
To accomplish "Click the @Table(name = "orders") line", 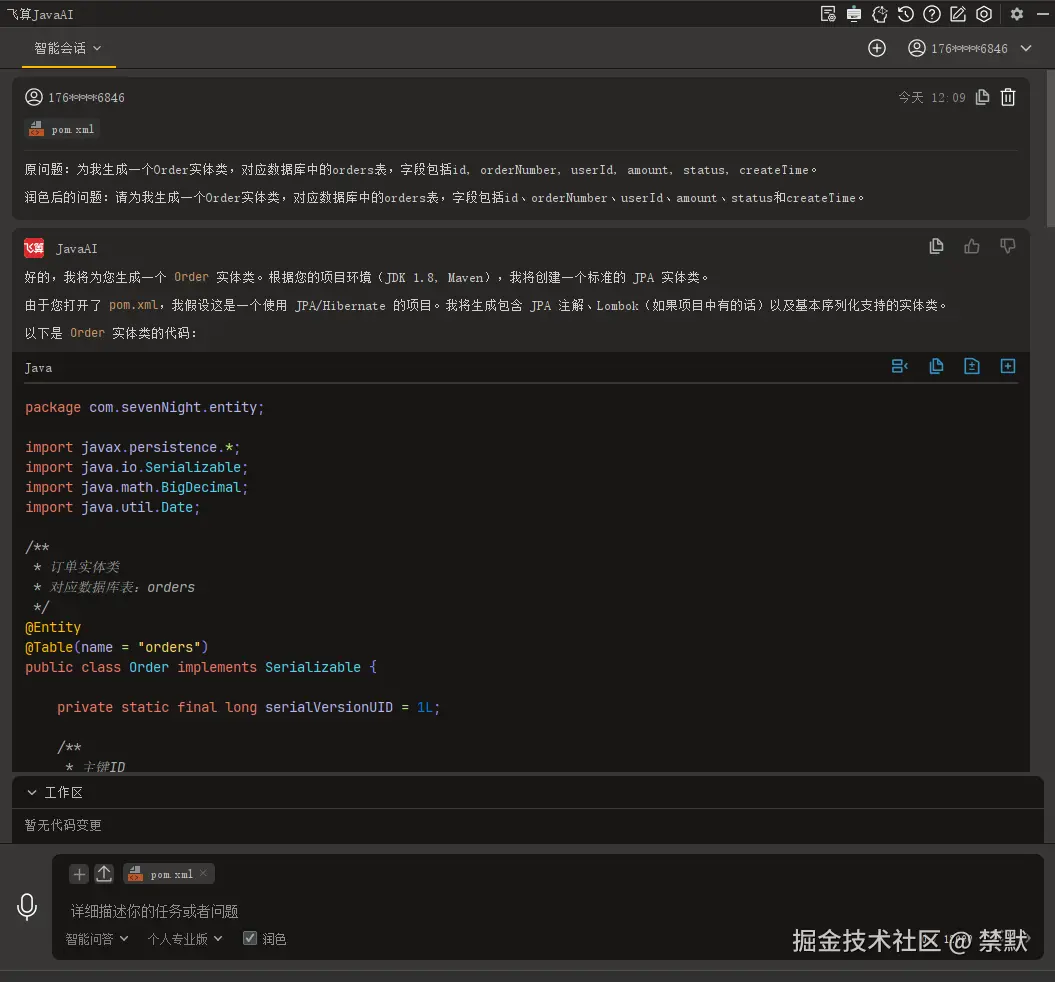I will (x=117, y=647).
